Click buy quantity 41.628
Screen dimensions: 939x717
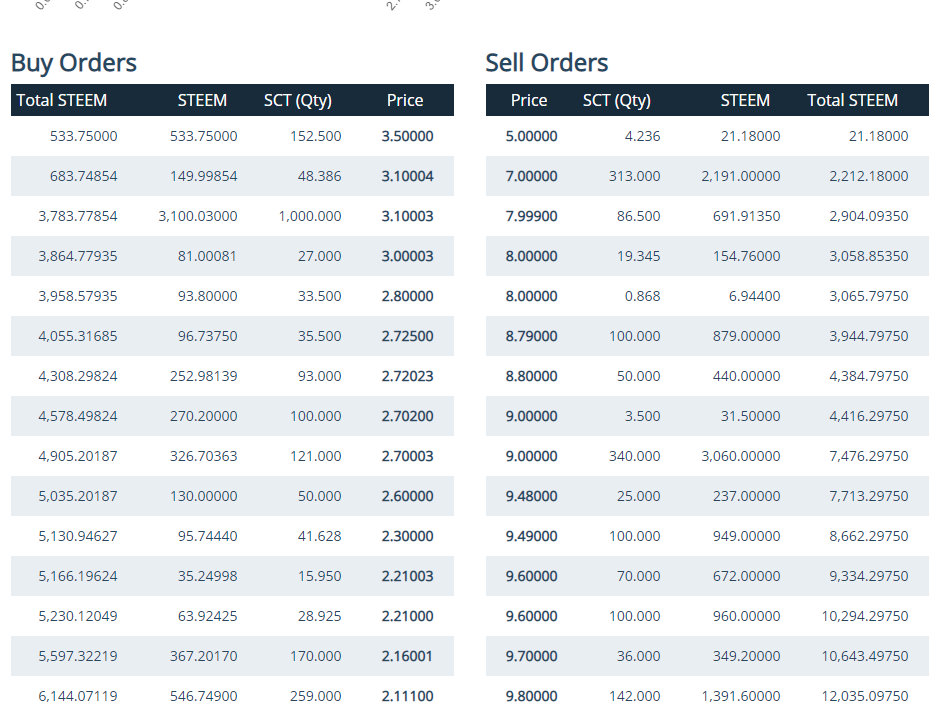pyautogui.click(x=320, y=536)
